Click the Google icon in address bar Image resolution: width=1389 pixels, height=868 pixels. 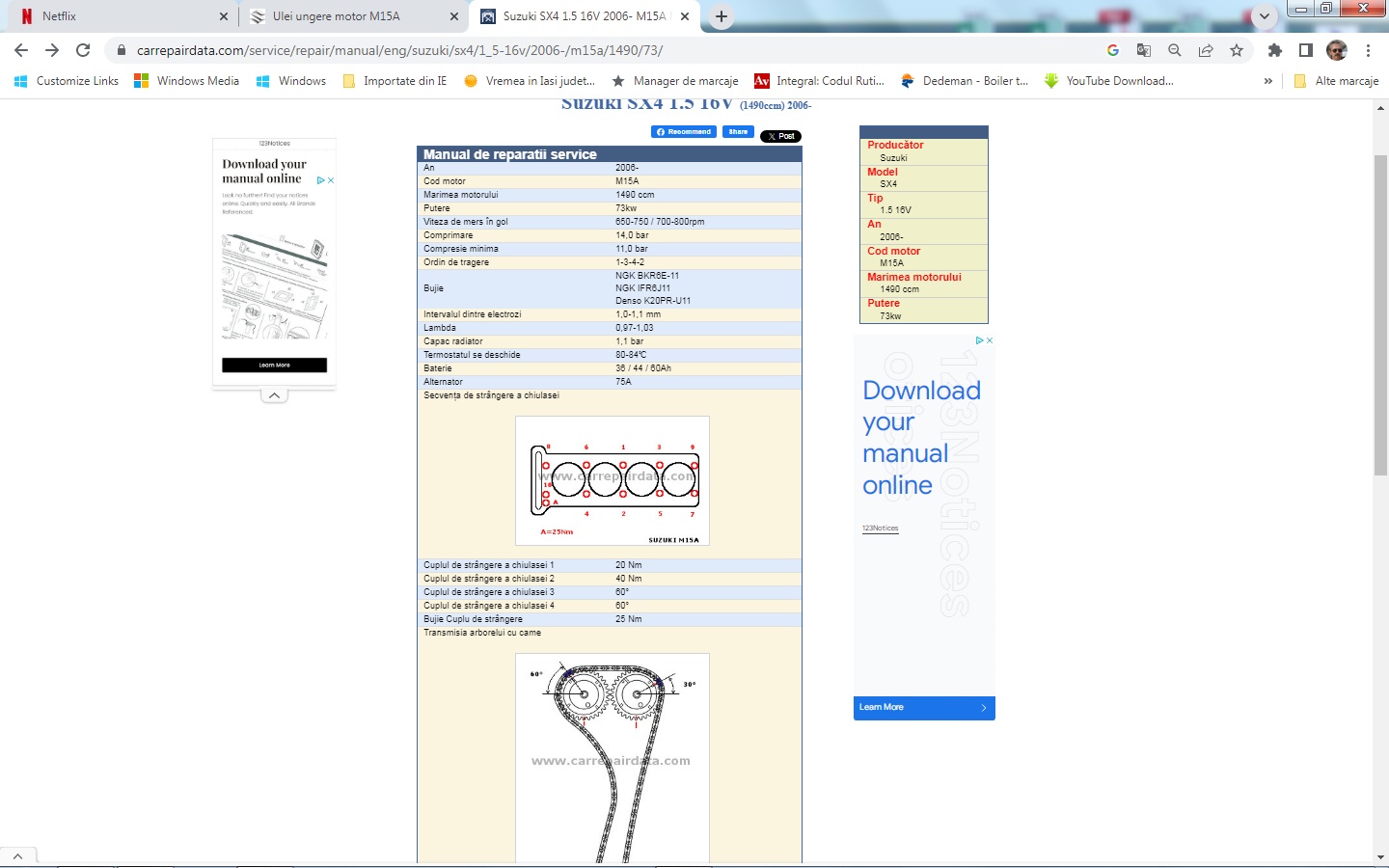pyautogui.click(x=1113, y=50)
